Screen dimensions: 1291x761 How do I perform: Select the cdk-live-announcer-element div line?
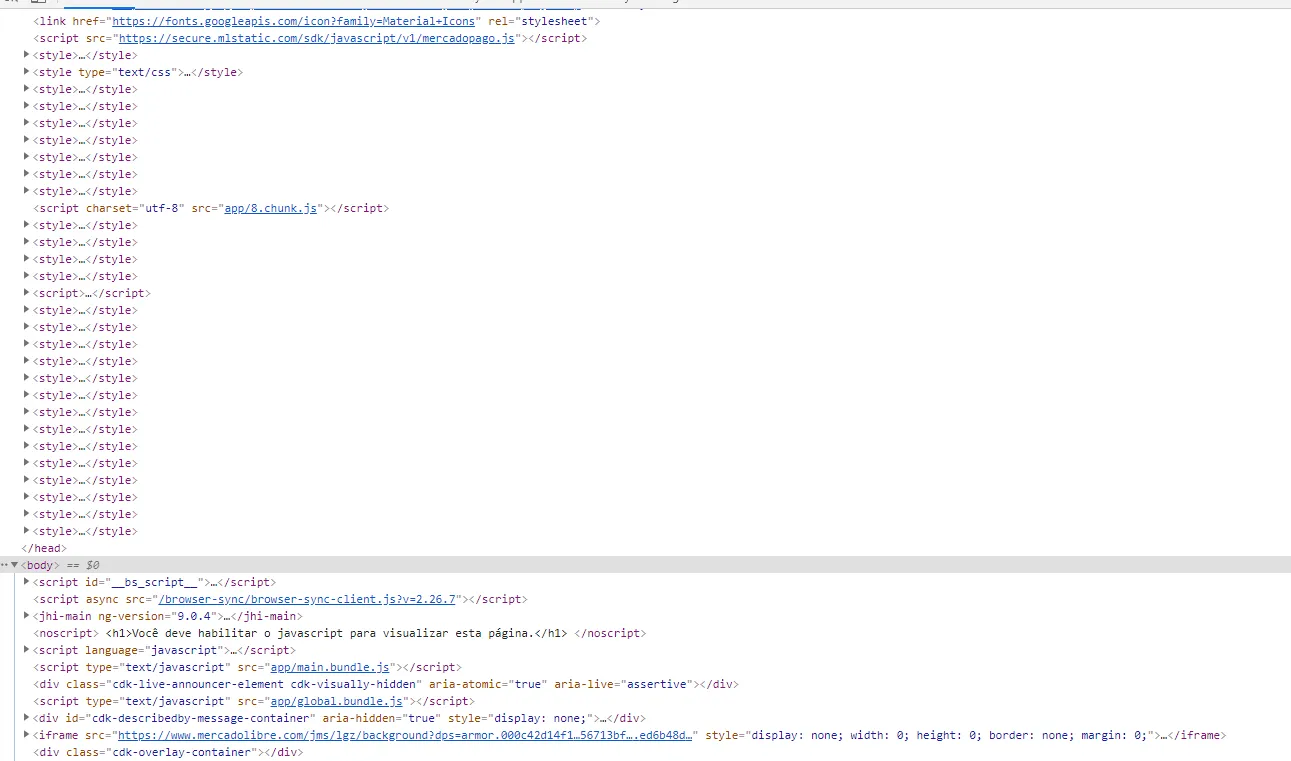point(386,684)
